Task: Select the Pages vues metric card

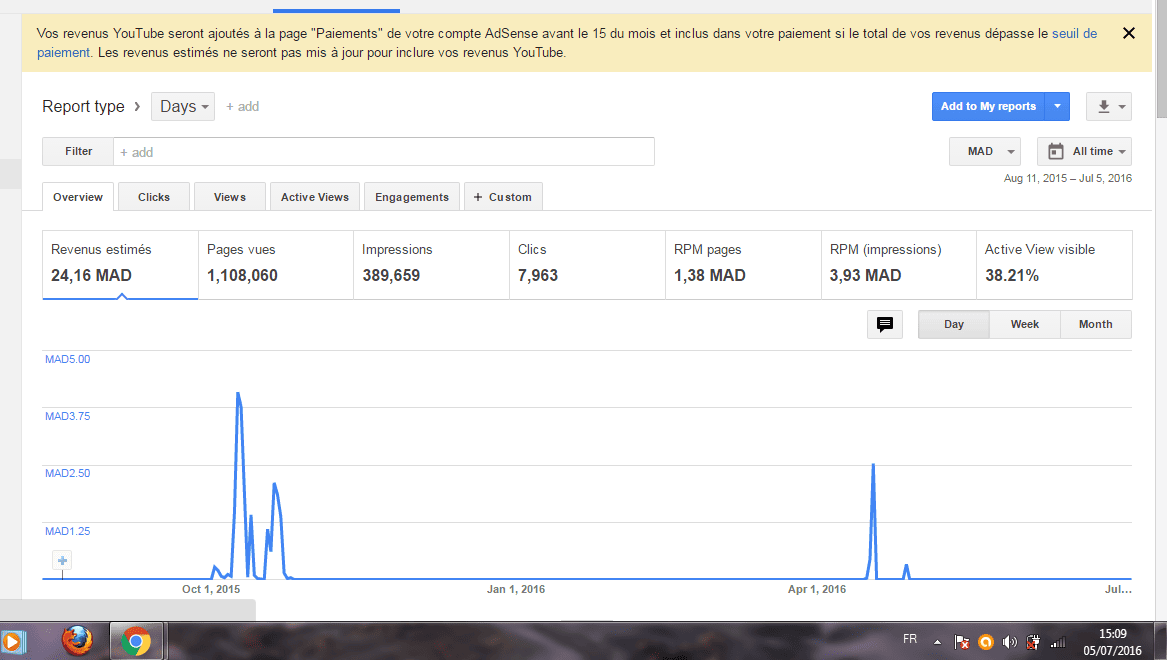Action: [275, 265]
